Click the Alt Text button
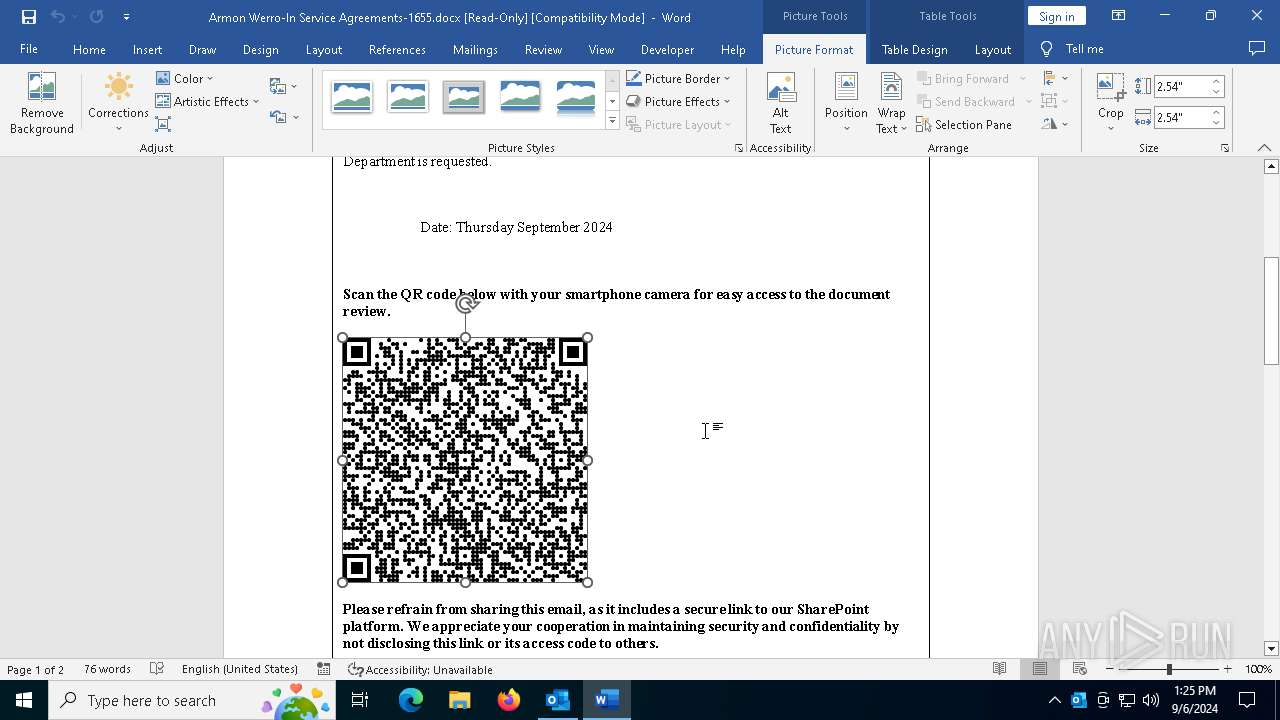This screenshot has height=720, width=1280. tap(780, 103)
